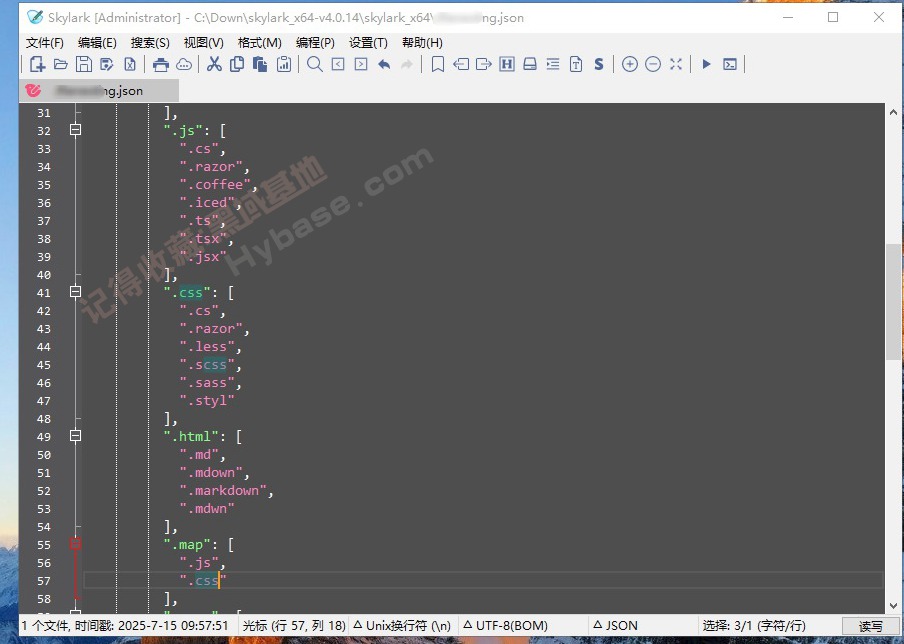Image resolution: width=904 pixels, height=644 pixels.
Task: Click the ".razor" text on line 43
Action: (x=214, y=329)
